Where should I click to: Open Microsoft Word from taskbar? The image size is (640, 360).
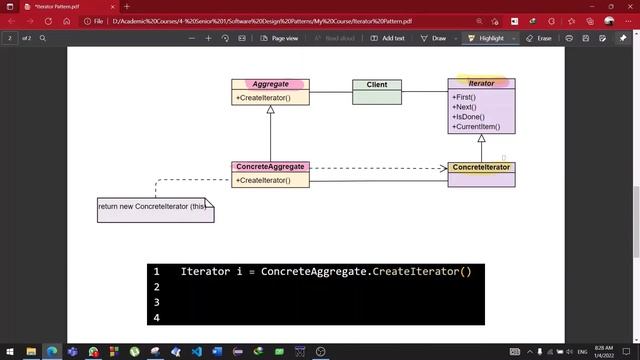point(217,351)
